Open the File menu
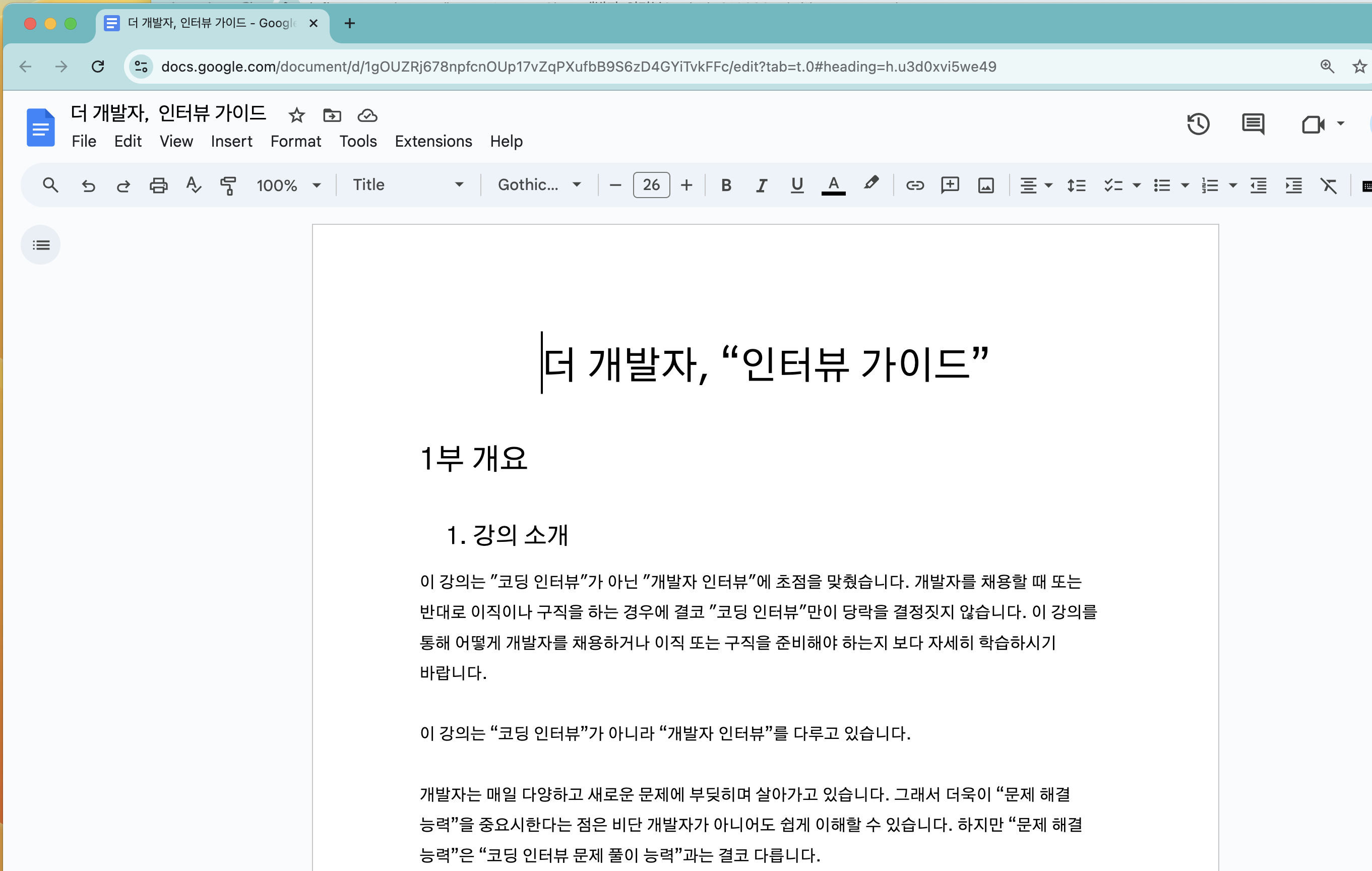Screen dimensions: 1372x871 pyautogui.click(x=84, y=141)
